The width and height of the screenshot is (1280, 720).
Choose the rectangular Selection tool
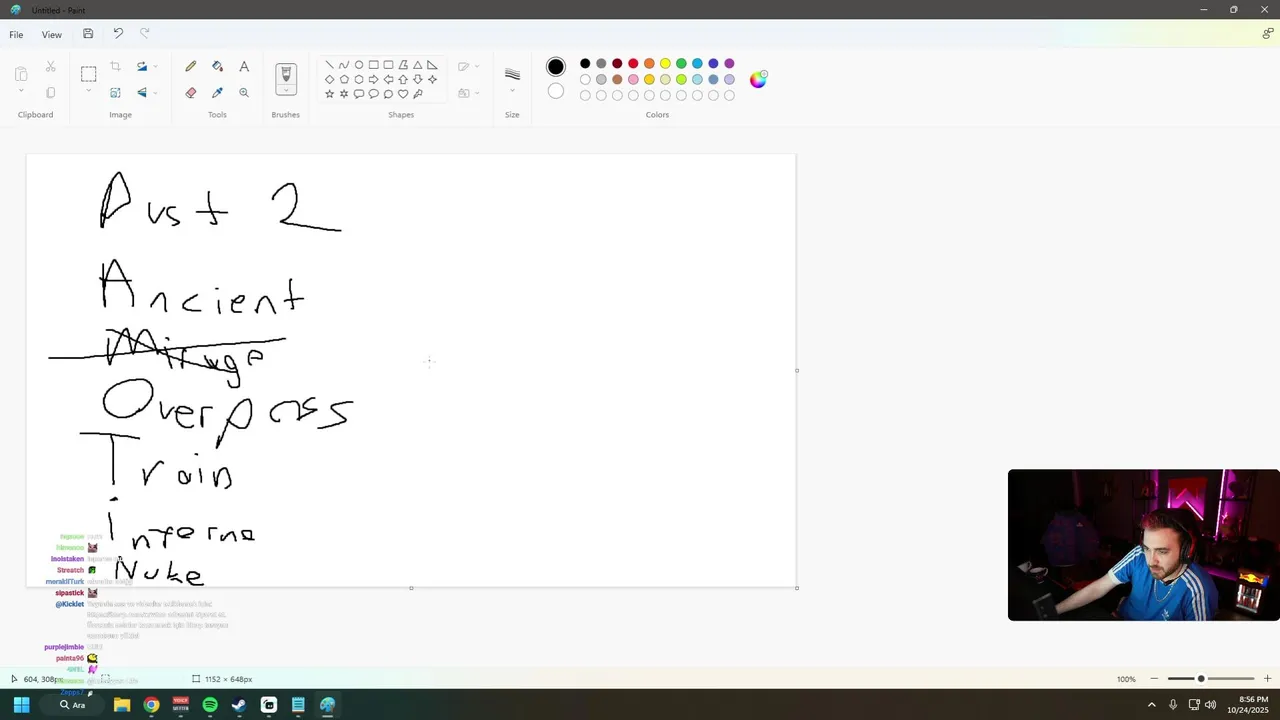89,73
